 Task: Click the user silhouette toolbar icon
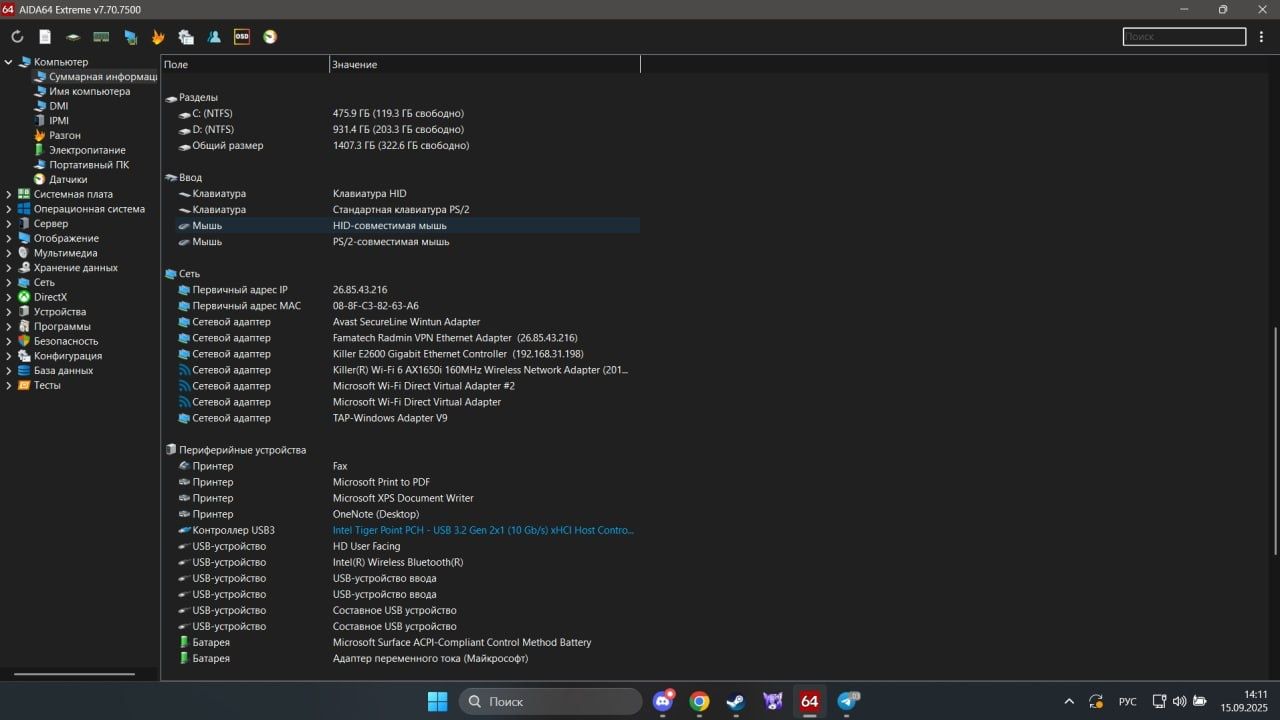(214, 37)
